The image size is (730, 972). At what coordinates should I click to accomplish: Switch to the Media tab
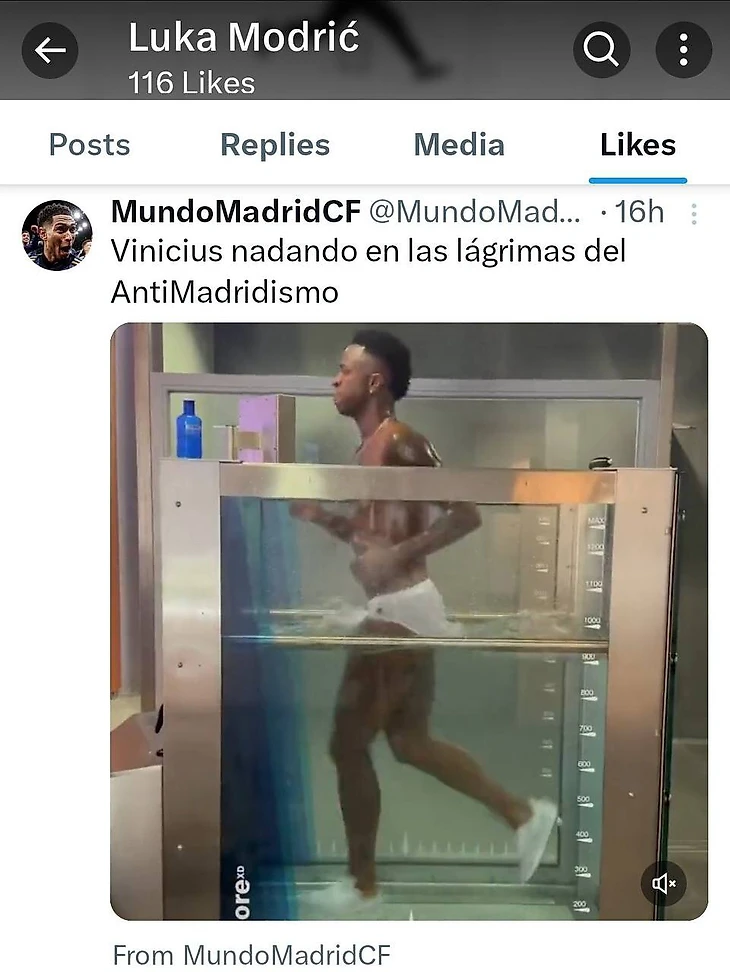click(459, 144)
